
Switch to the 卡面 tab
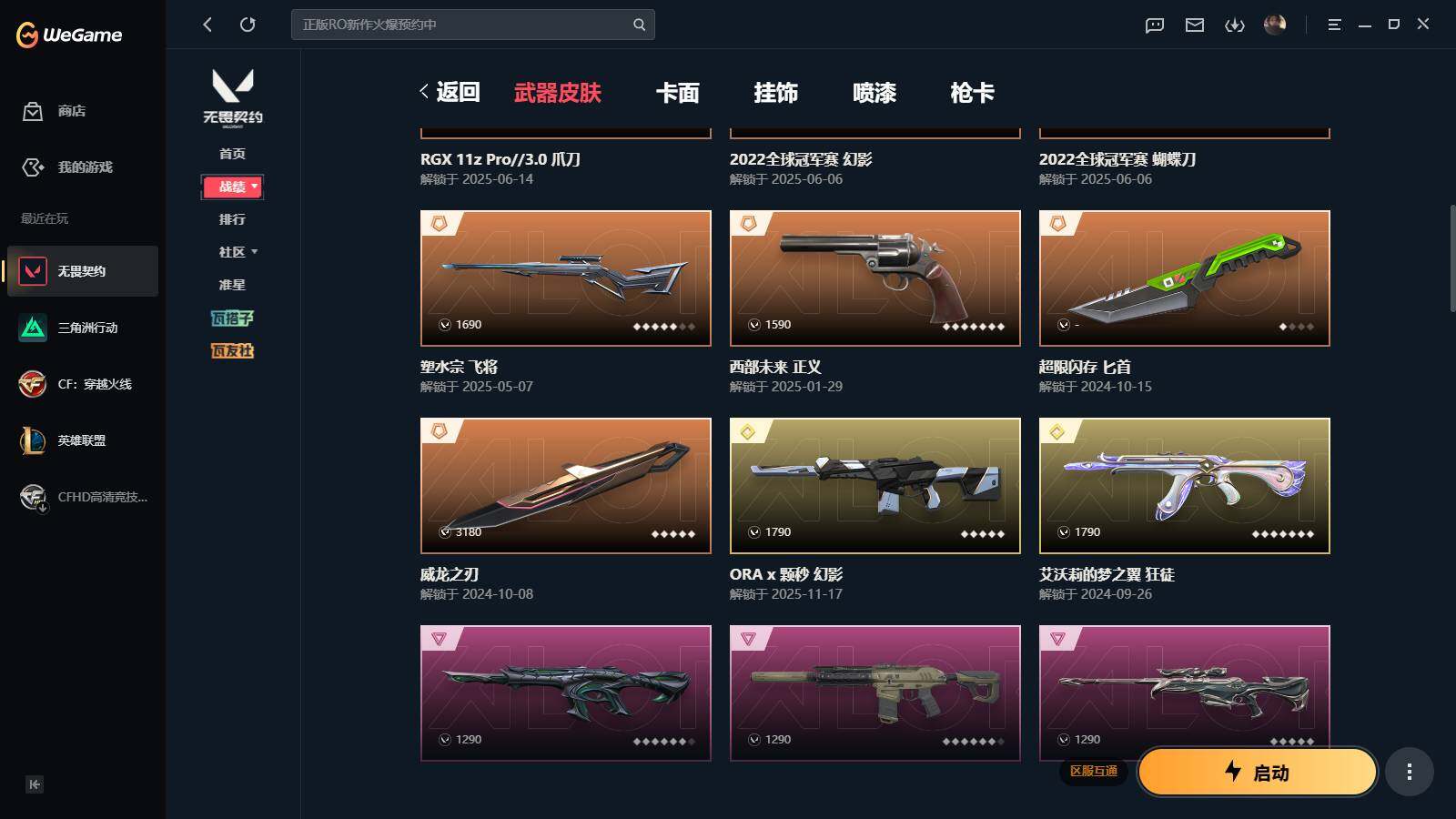[x=678, y=93]
